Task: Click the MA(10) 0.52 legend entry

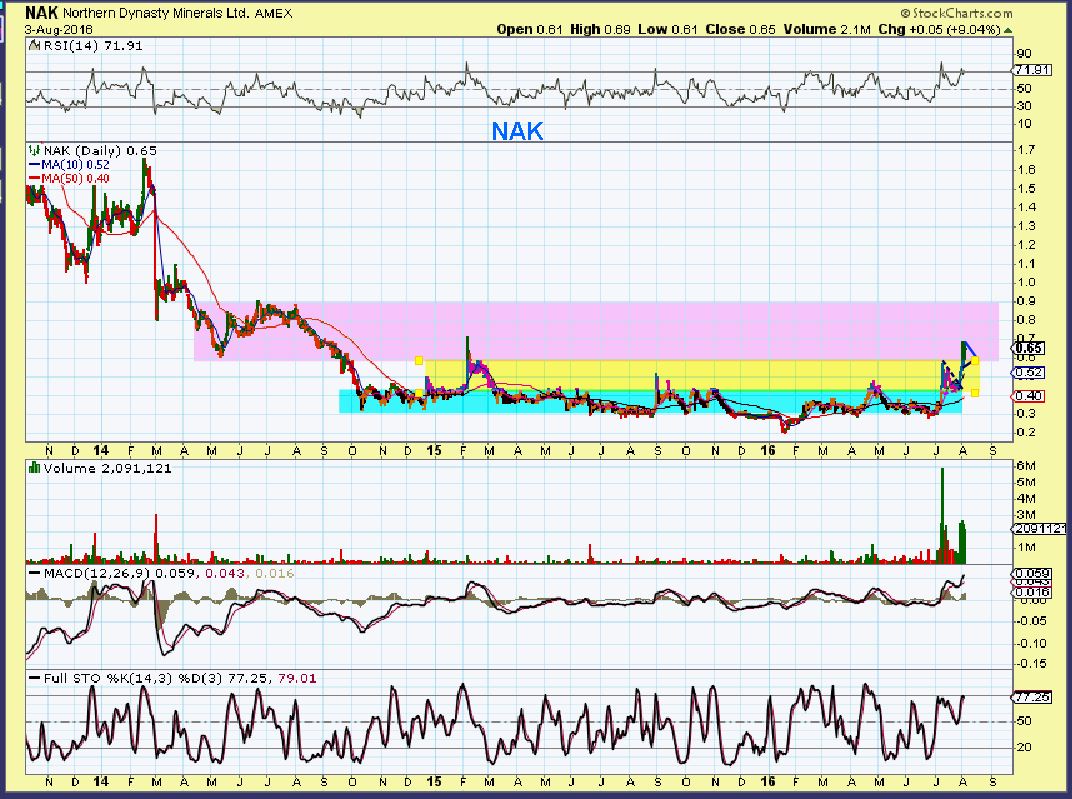Action: [69, 165]
